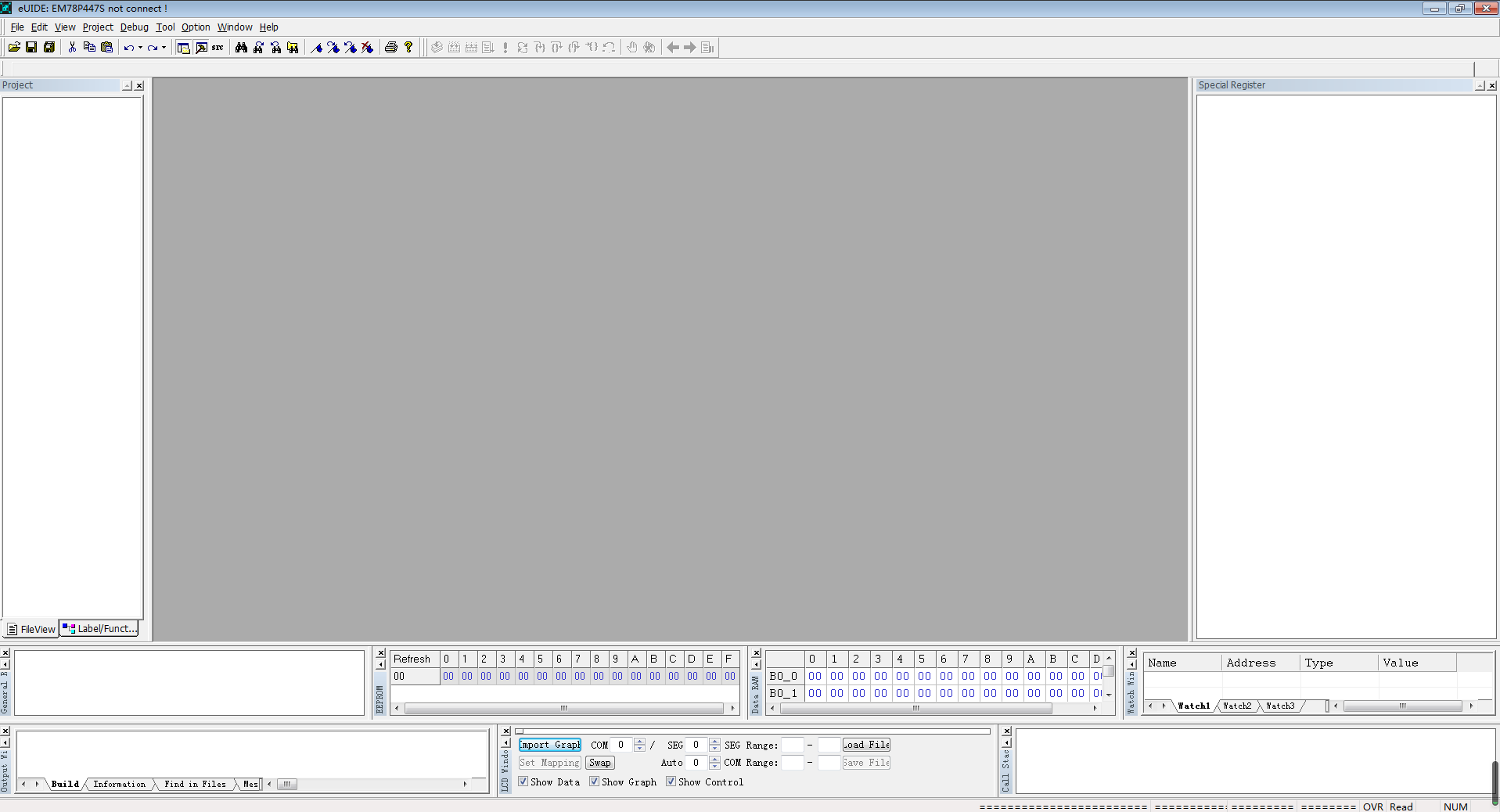This screenshot has height=812, width=1500.
Task: Toggle the output window view icon
Action: (201, 48)
